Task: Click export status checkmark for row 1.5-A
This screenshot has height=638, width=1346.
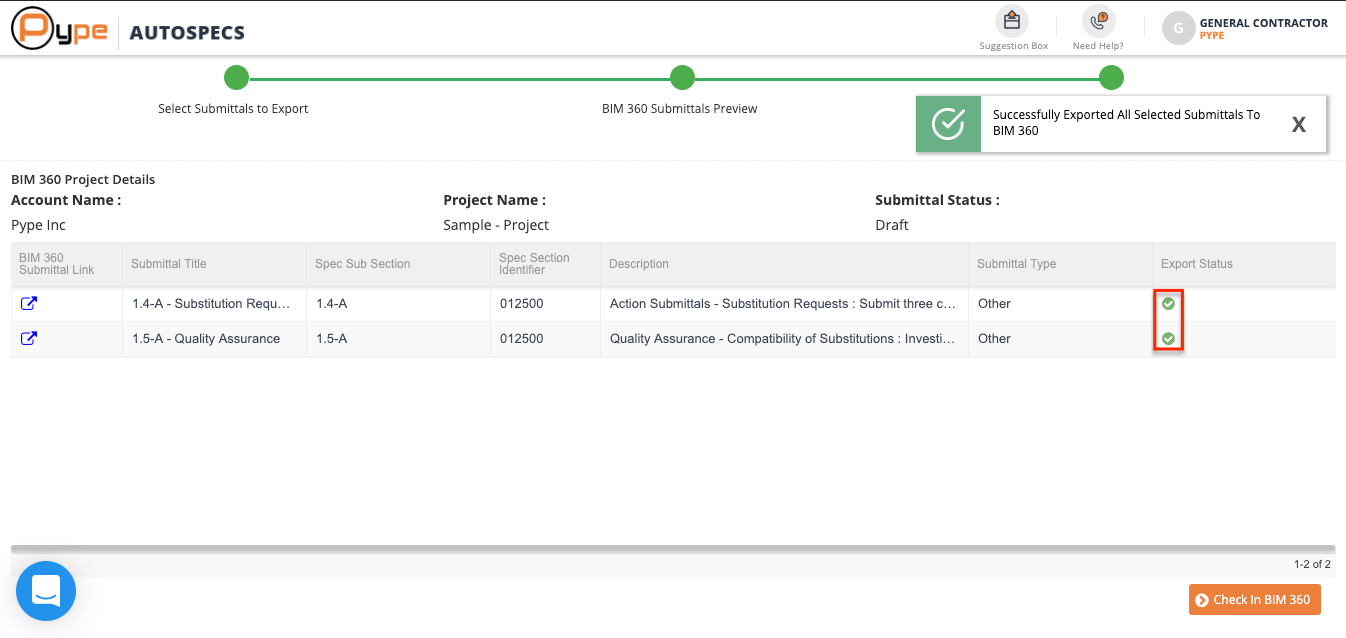Action: pos(1168,339)
